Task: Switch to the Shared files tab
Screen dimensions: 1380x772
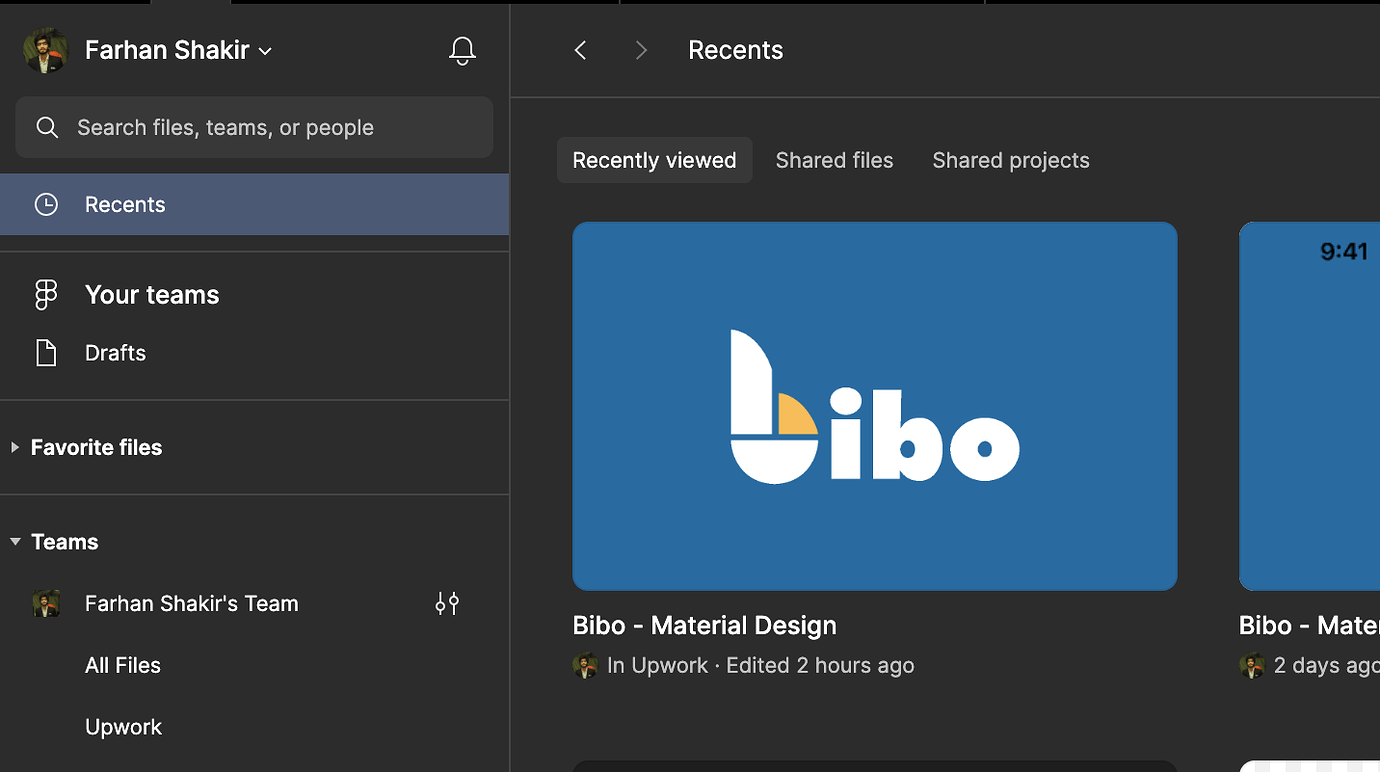Action: tap(834, 160)
